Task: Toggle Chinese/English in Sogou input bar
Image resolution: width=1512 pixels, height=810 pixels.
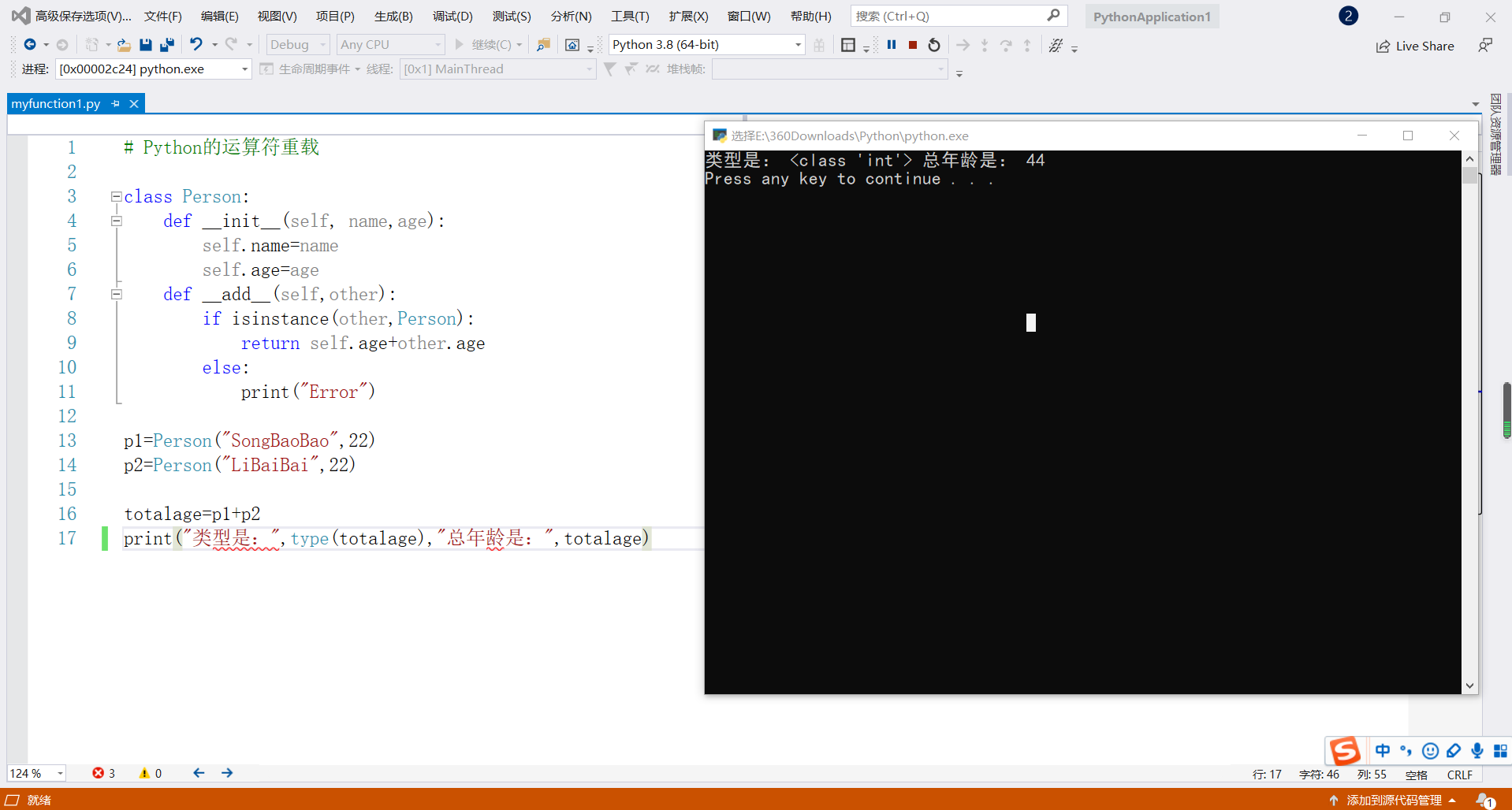Action: [1383, 751]
